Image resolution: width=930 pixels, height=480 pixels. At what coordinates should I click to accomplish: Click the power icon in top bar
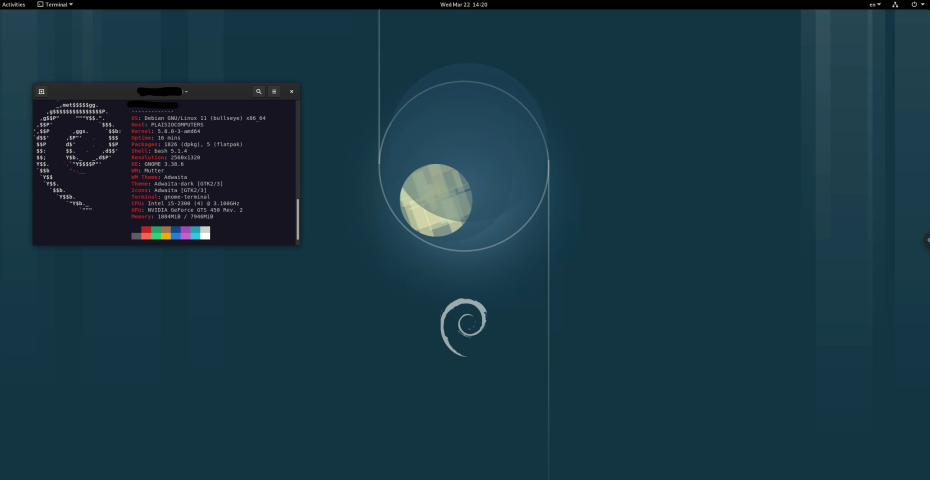click(x=913, y=5)
